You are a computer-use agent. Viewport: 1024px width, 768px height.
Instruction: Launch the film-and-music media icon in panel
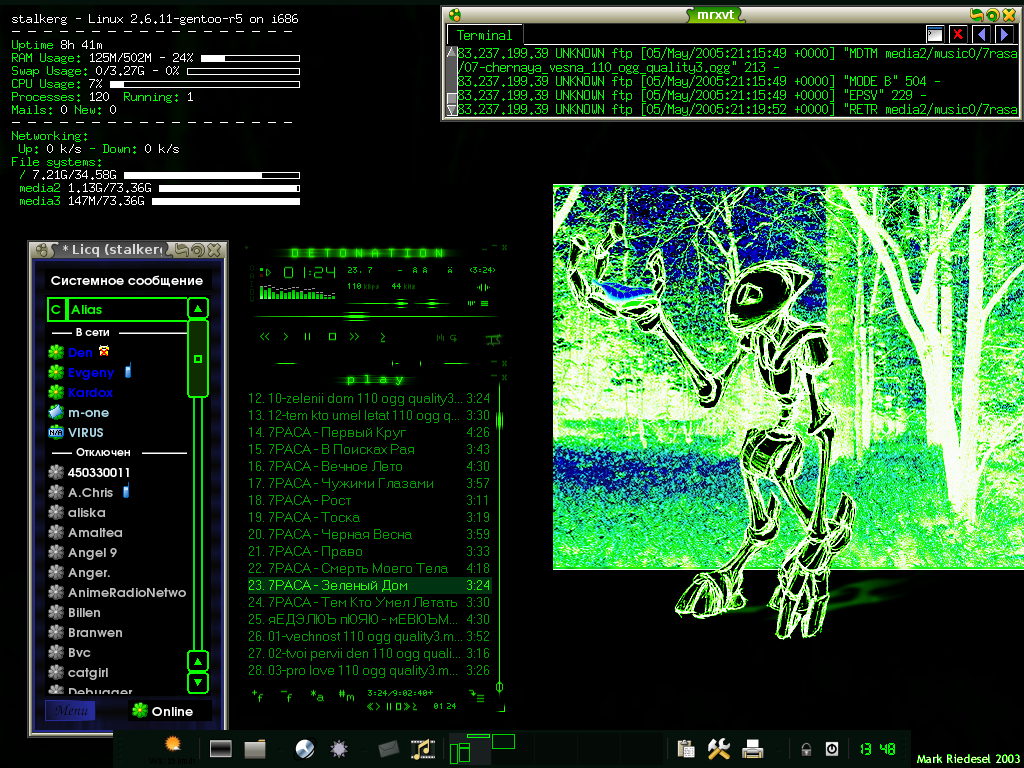coord(423,749)
